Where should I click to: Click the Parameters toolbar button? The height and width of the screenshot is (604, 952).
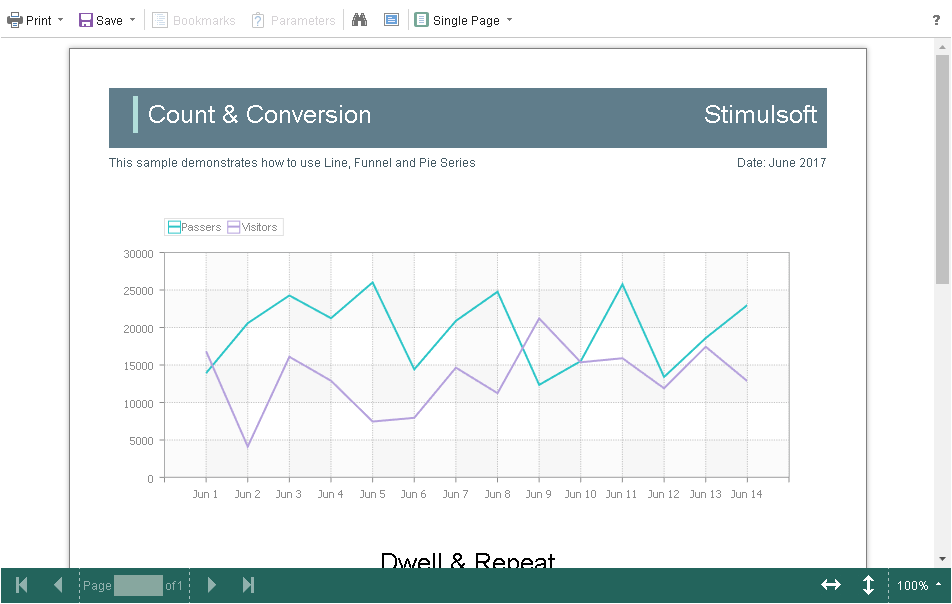pyautogui.click(x=293, y=20)
